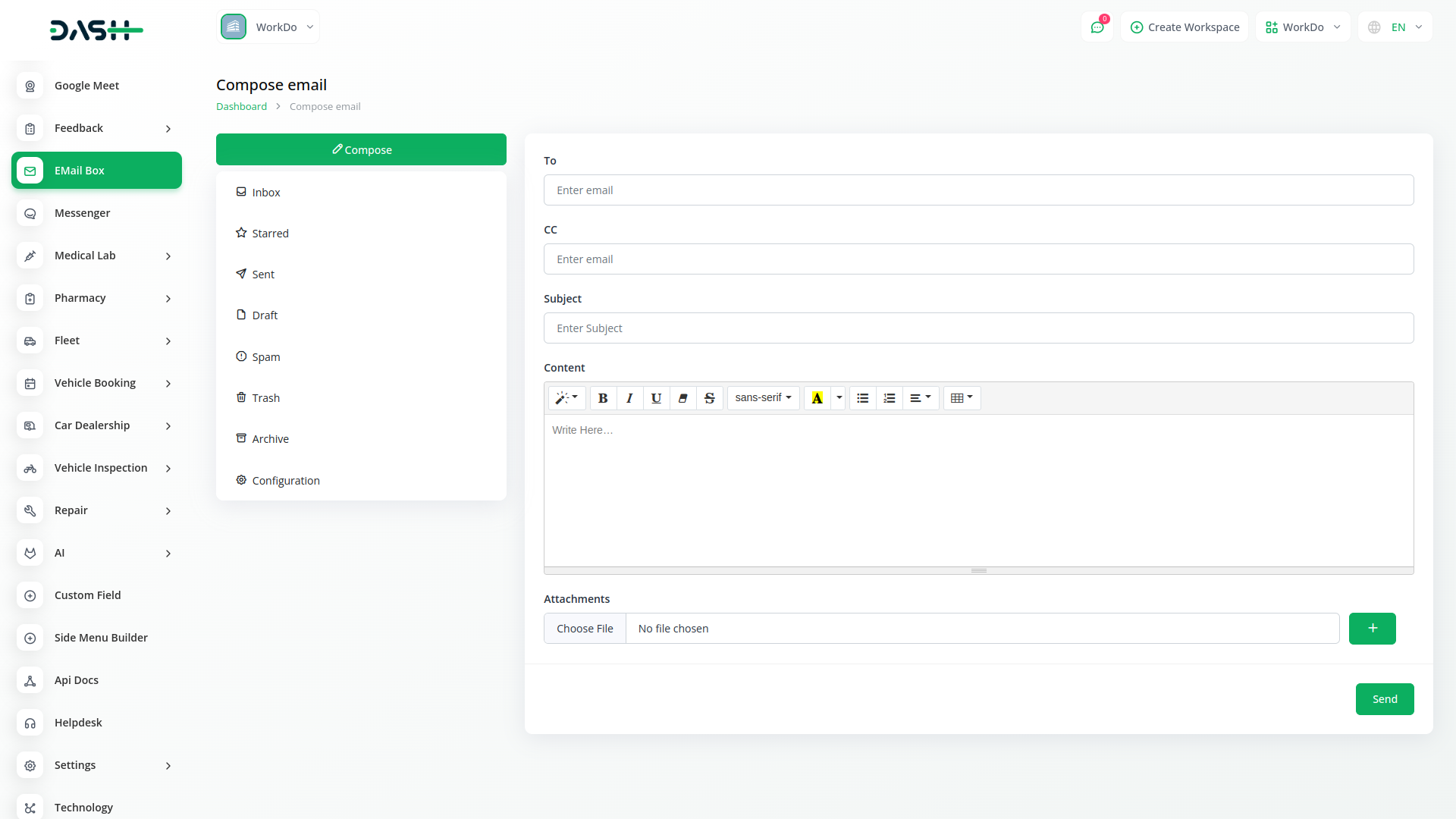Screen dimensions: 1456x819
Task: Click the Write Here content area
Action: 978,491
